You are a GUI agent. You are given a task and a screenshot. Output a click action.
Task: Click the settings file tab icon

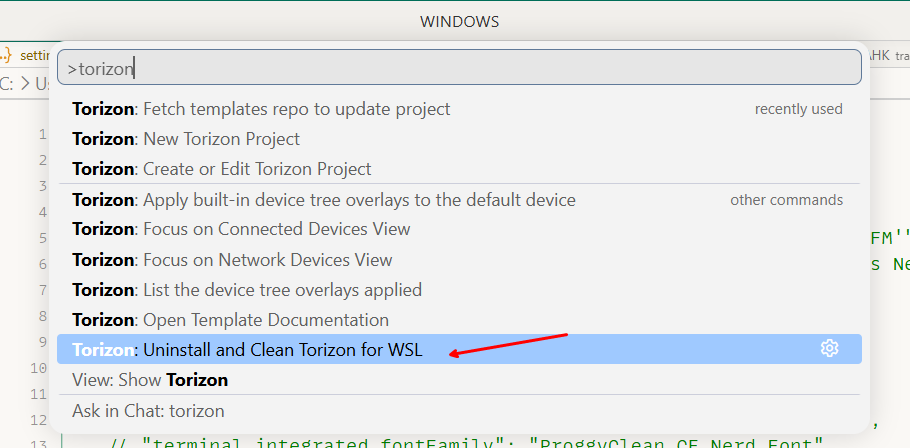[8, 55]
